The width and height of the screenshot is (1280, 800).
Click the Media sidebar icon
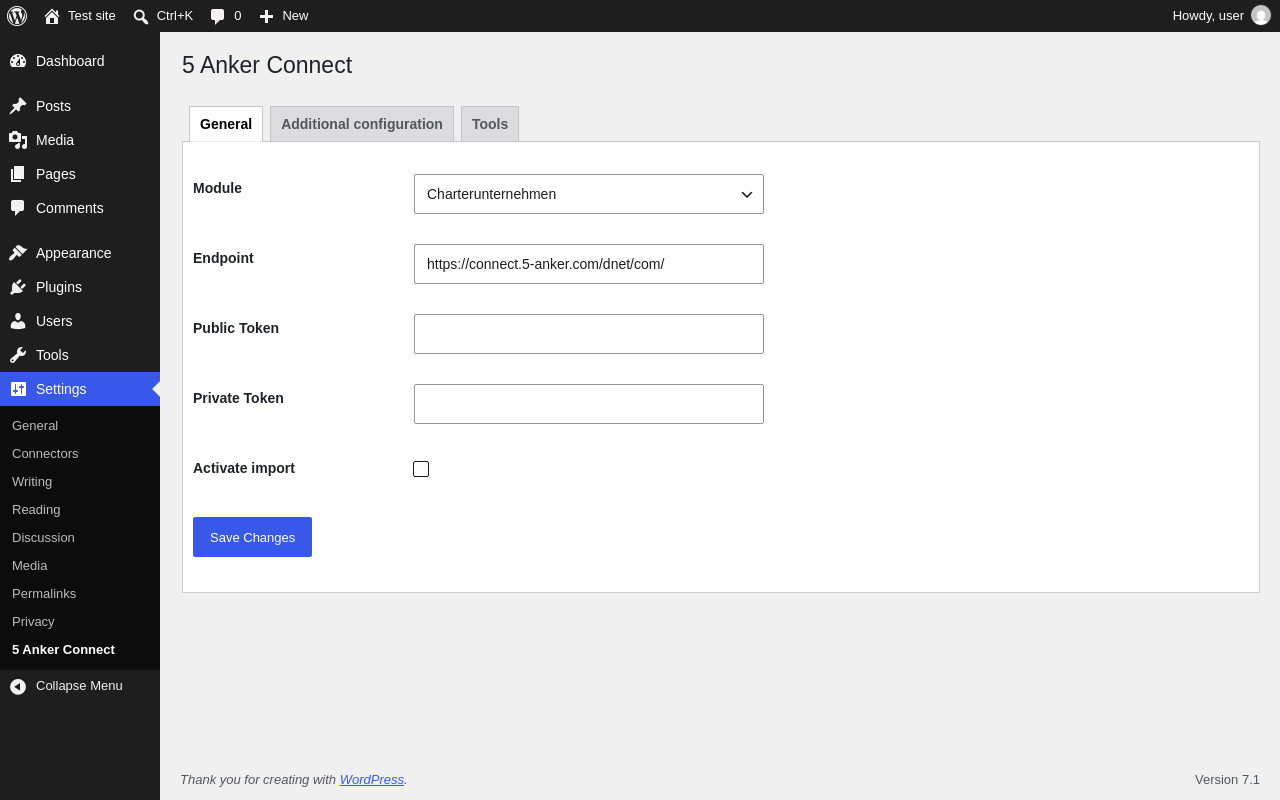pyautogui.click(x=18, y=140)
